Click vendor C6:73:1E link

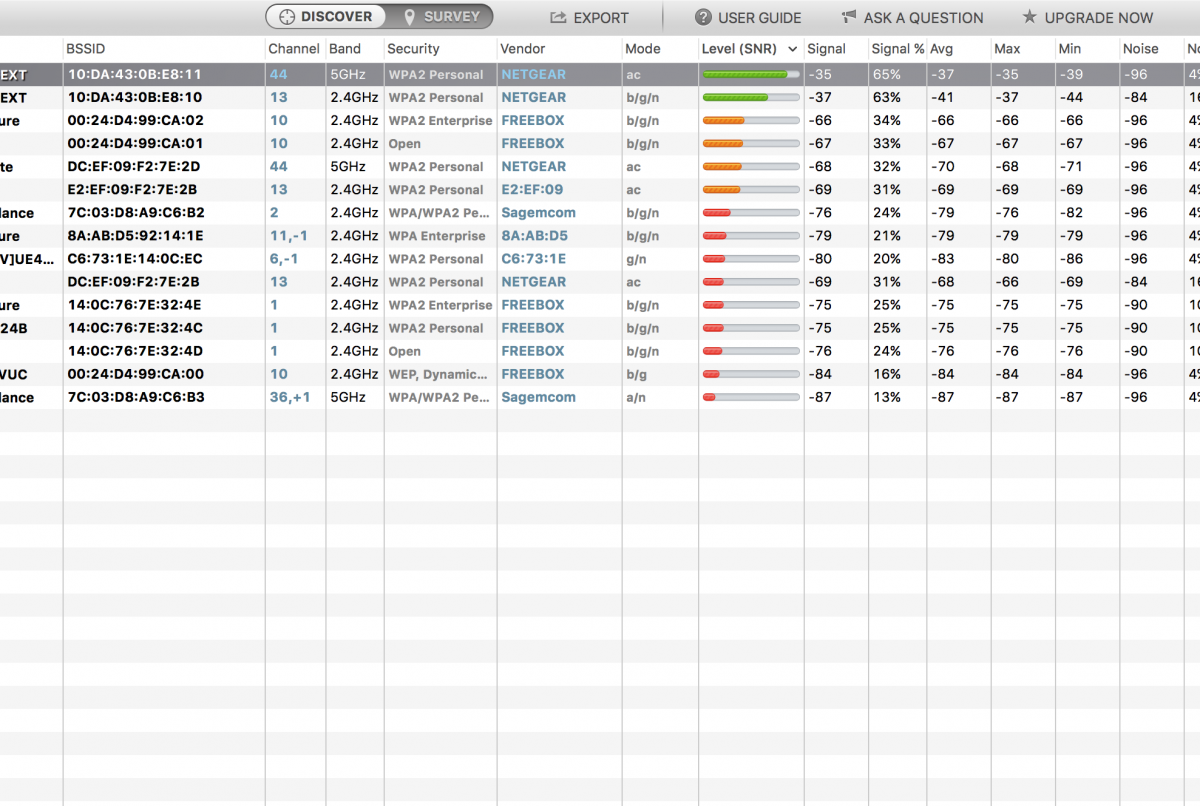coord(533,258)
